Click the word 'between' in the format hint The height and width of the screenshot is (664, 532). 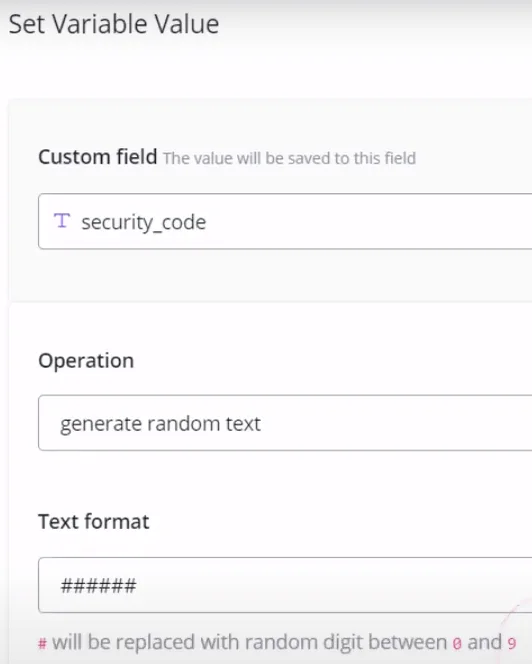(x=407, y=642)
